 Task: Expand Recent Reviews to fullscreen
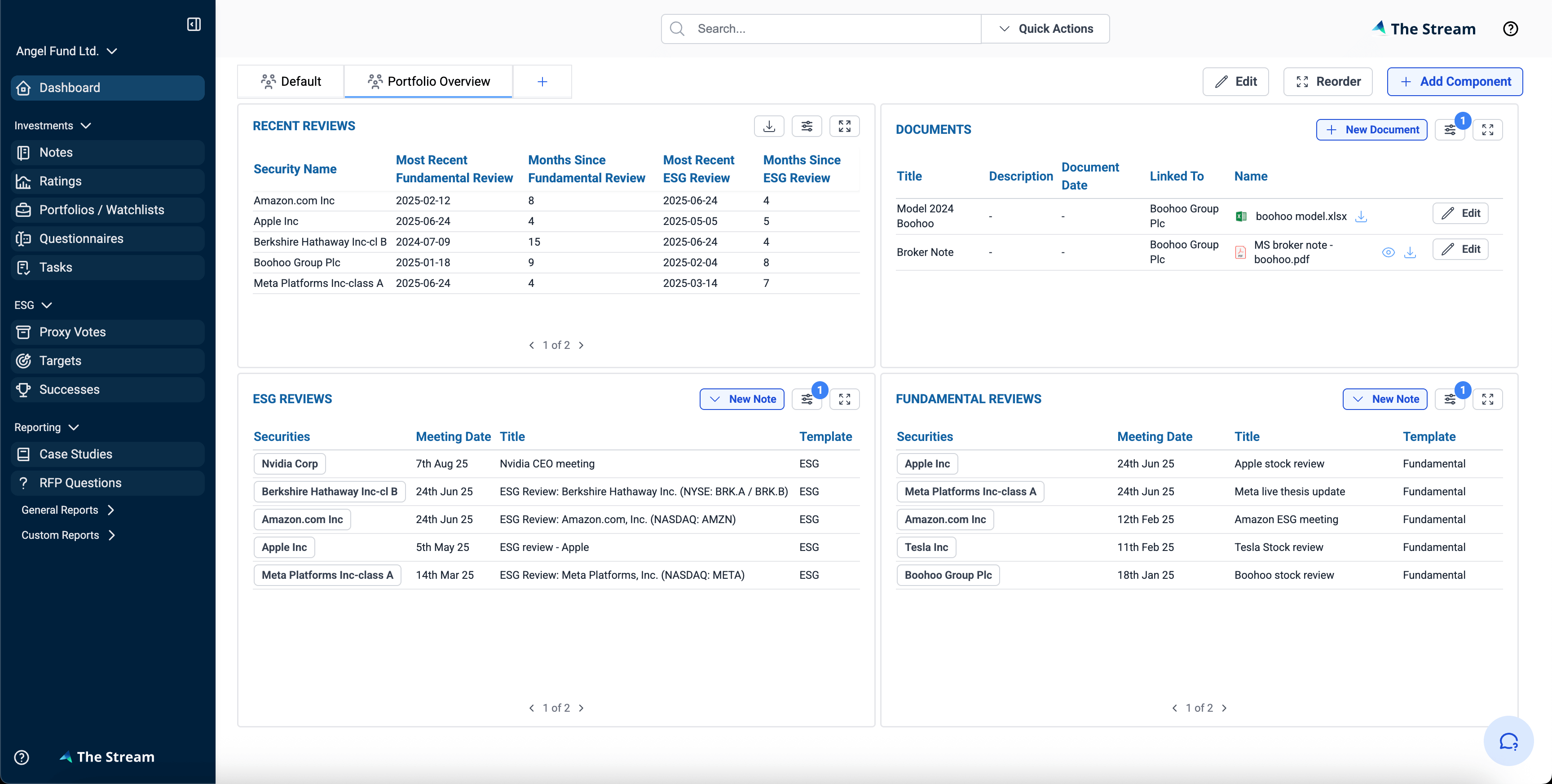pos(844,126)
